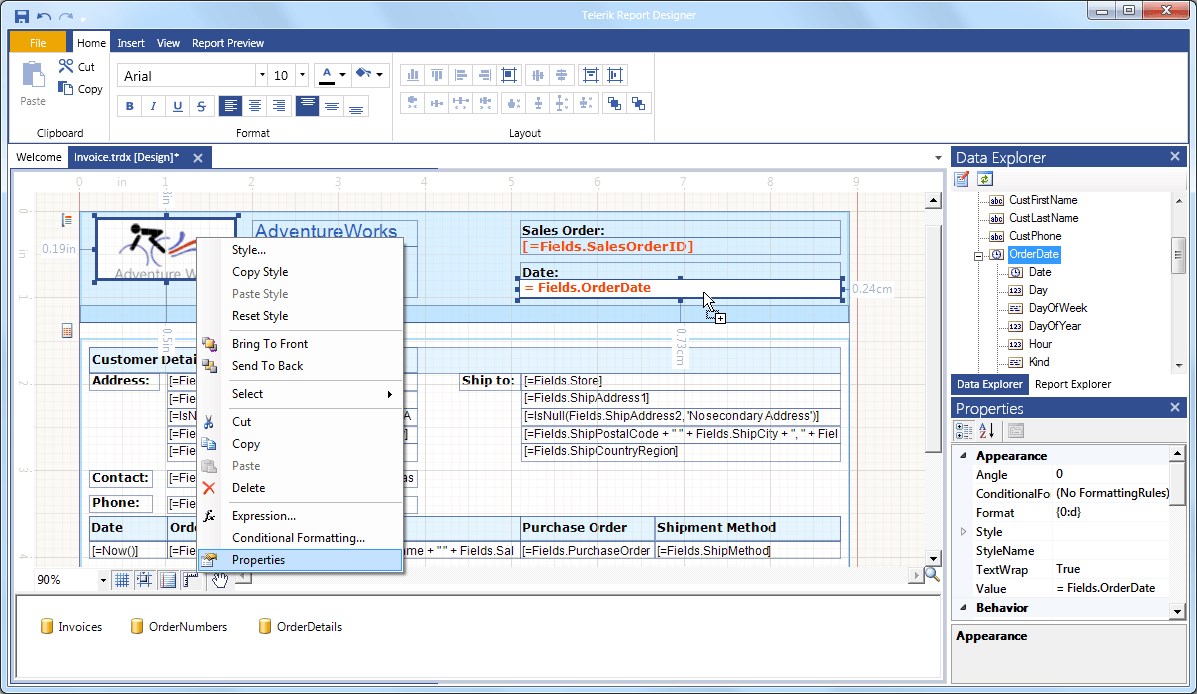Toggle underline formatting
The width and height of the screenshot is (1197, 694).
point(178,106)
